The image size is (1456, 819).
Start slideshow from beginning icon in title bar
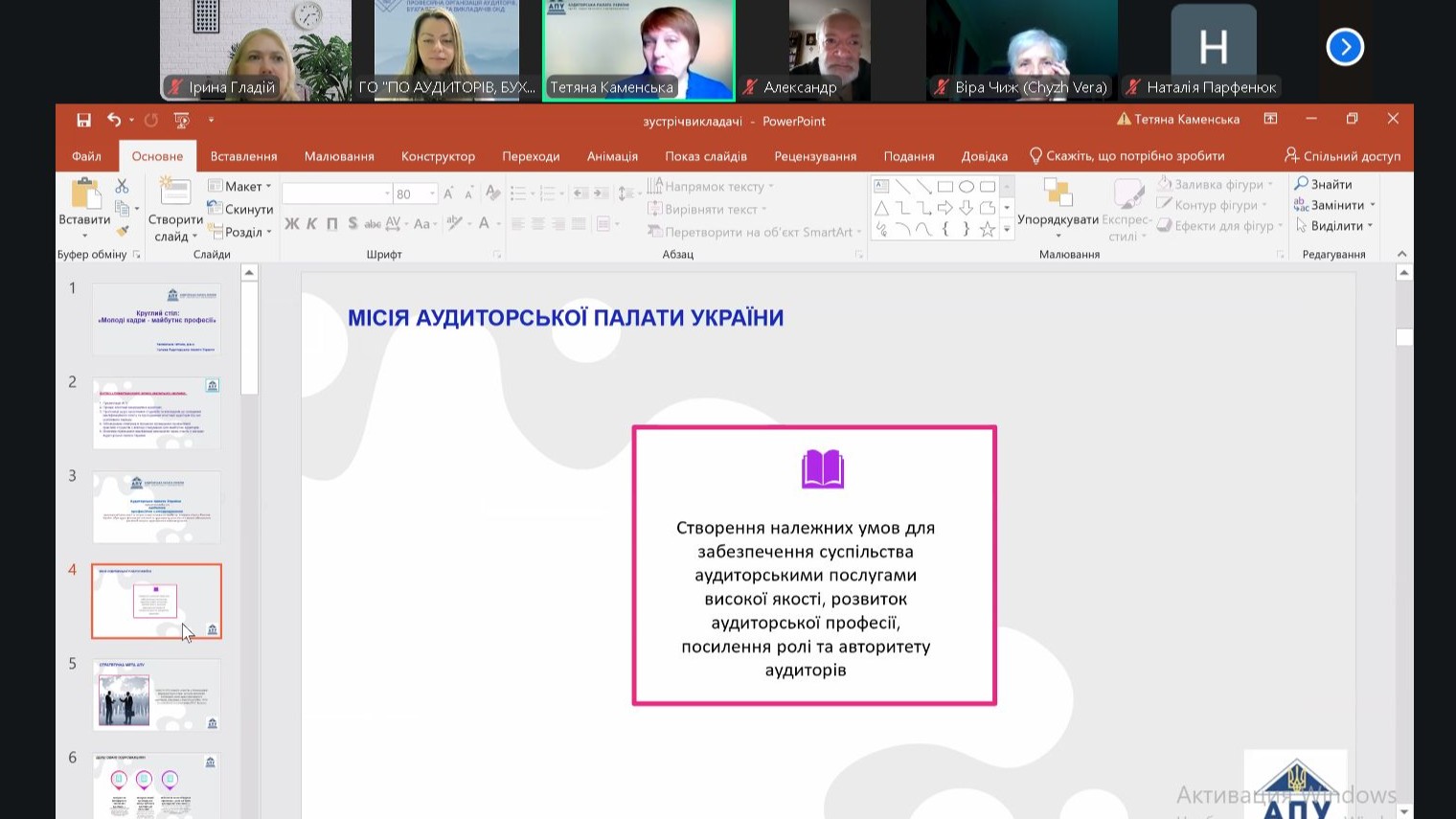[181, 120]
